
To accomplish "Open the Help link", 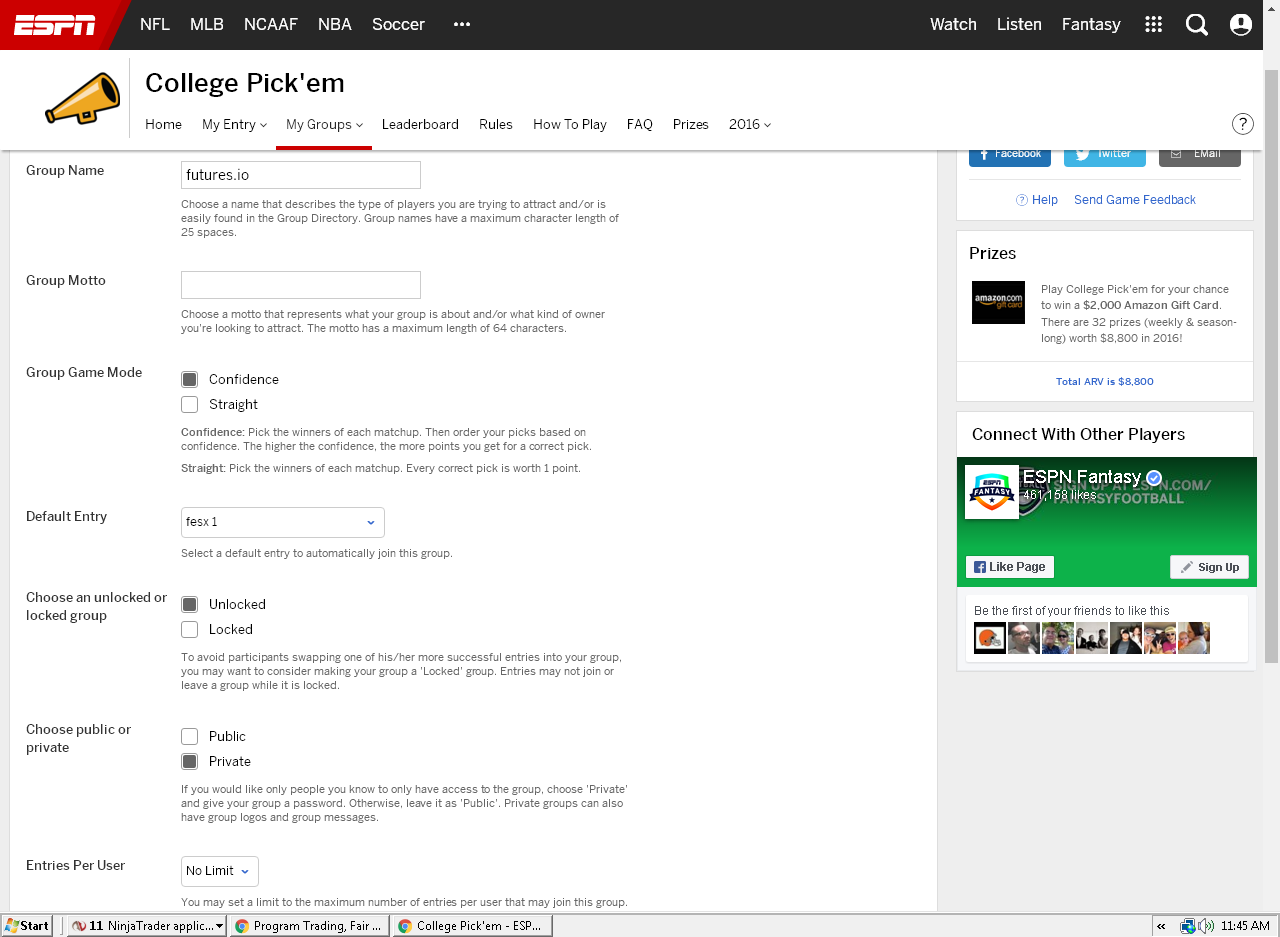I will [1037, 200].
